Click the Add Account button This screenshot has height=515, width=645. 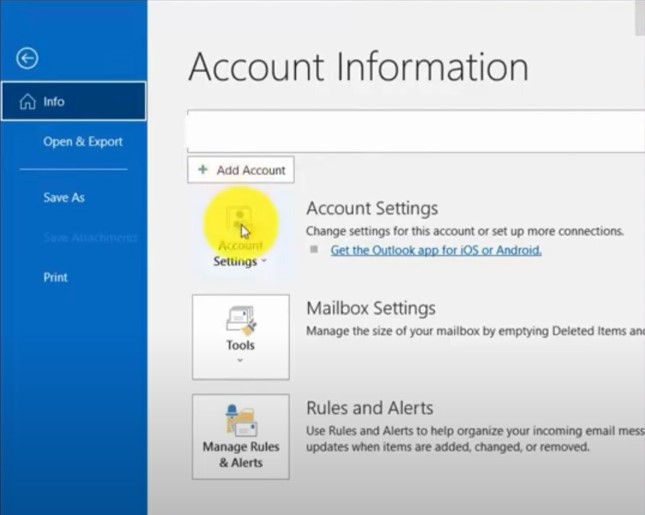[x=241, y=169]
